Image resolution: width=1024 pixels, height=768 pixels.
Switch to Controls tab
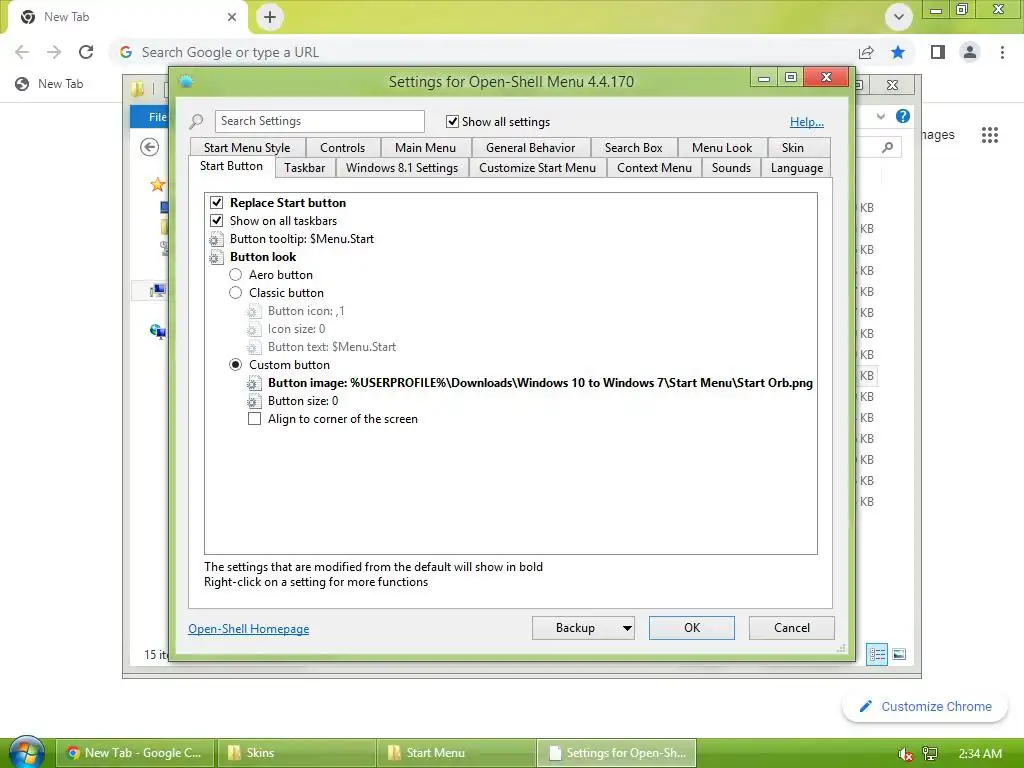pyautogui.click(x=342, y=148)
